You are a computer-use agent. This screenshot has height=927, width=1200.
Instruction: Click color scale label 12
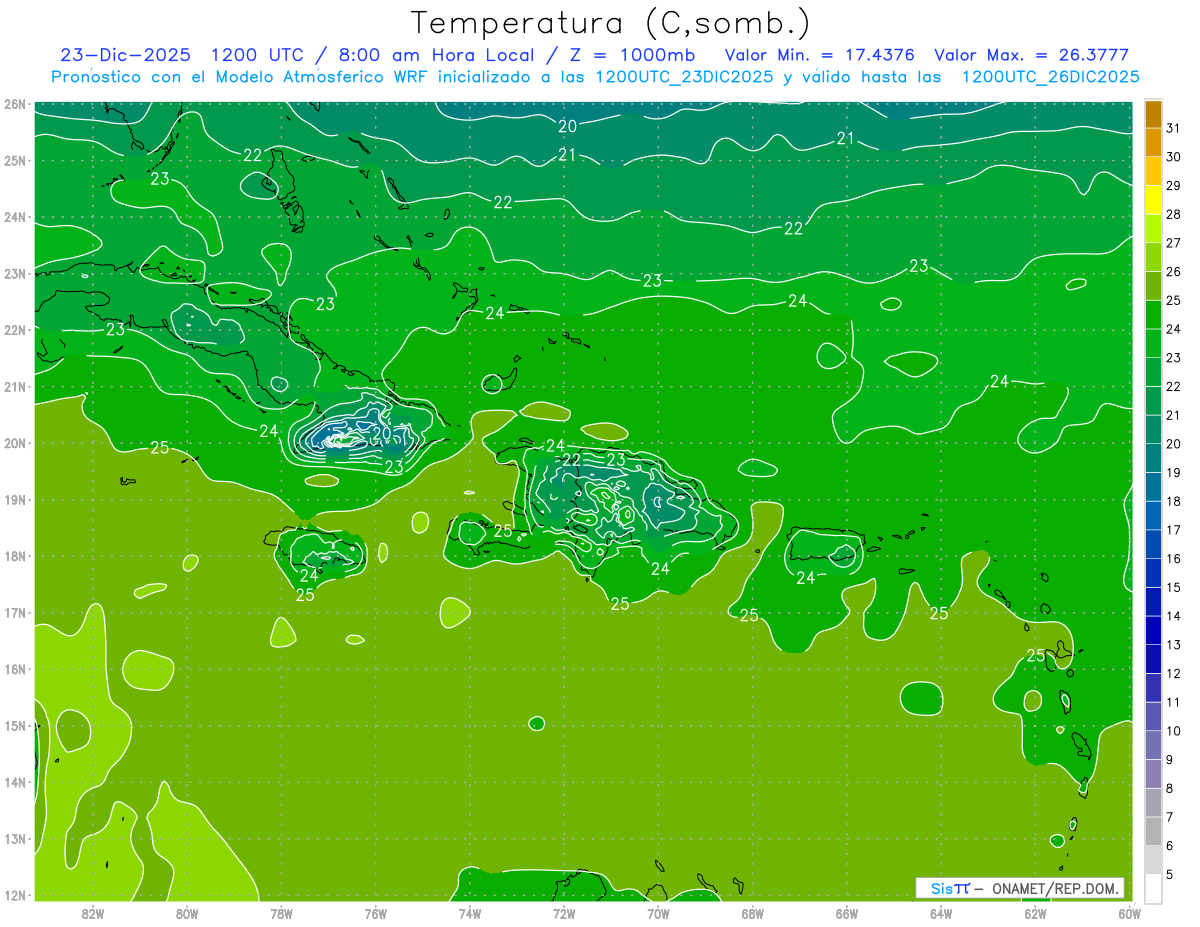1173,673
